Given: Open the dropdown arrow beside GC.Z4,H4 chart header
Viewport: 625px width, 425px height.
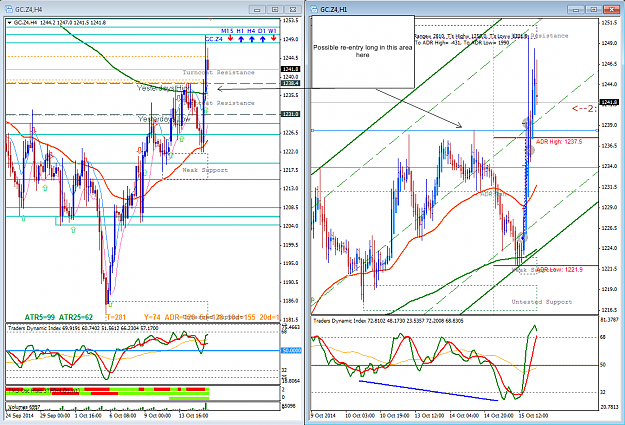Looking at the screenshot, I should (x=10, y=23).
